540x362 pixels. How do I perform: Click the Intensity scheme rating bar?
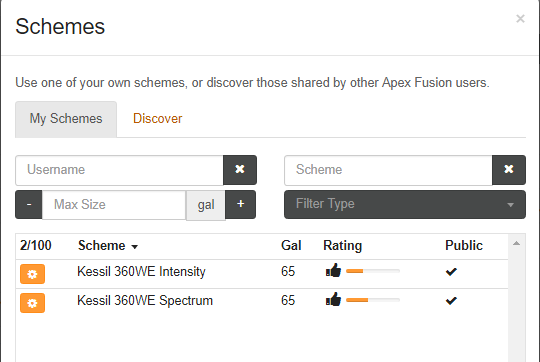pyautogui.click(x=373, y=271)
